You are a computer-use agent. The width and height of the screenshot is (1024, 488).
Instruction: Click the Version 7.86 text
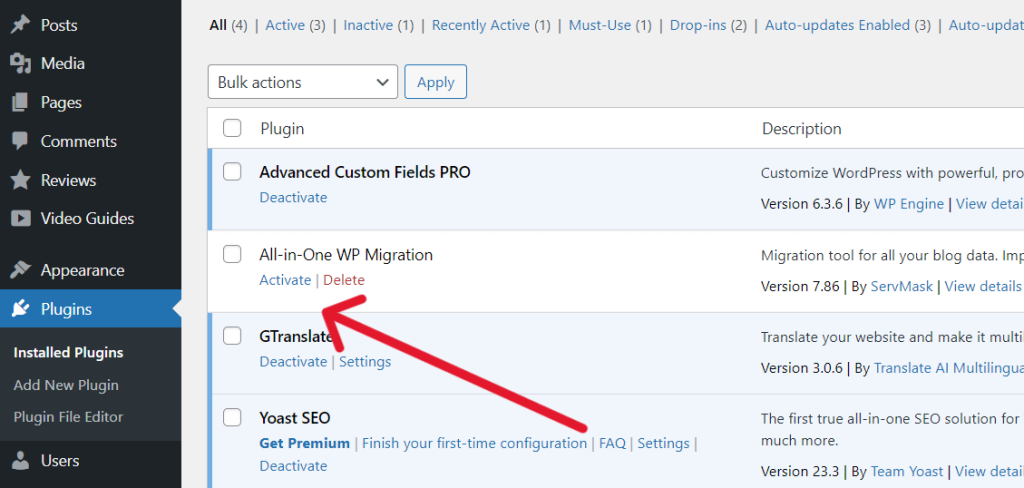(x=800, y=285)
